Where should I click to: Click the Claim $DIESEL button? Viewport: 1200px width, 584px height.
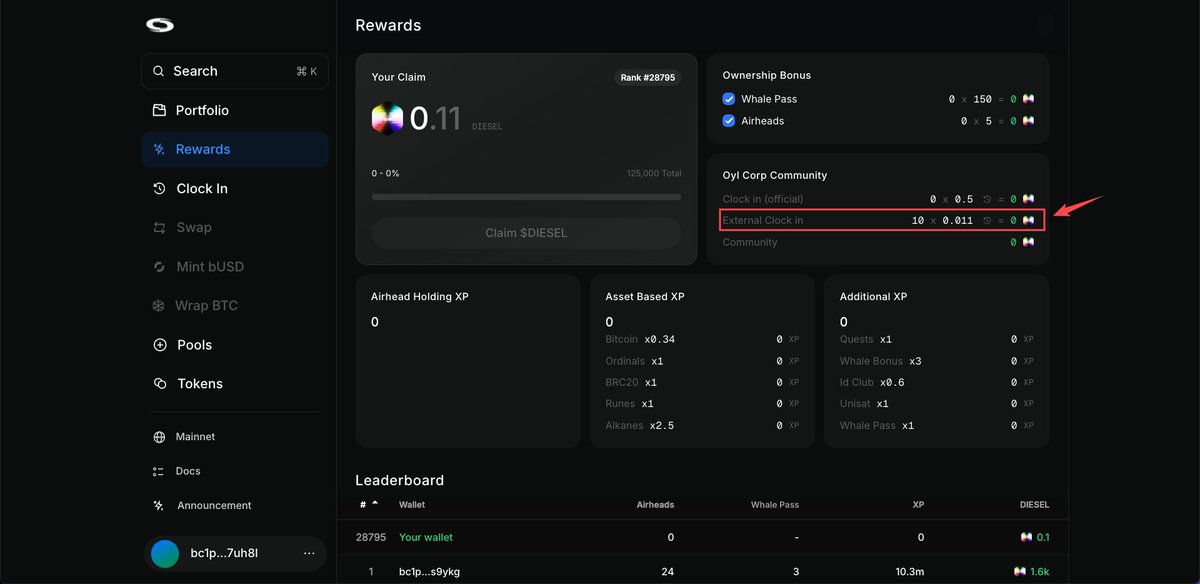point(526,233)
